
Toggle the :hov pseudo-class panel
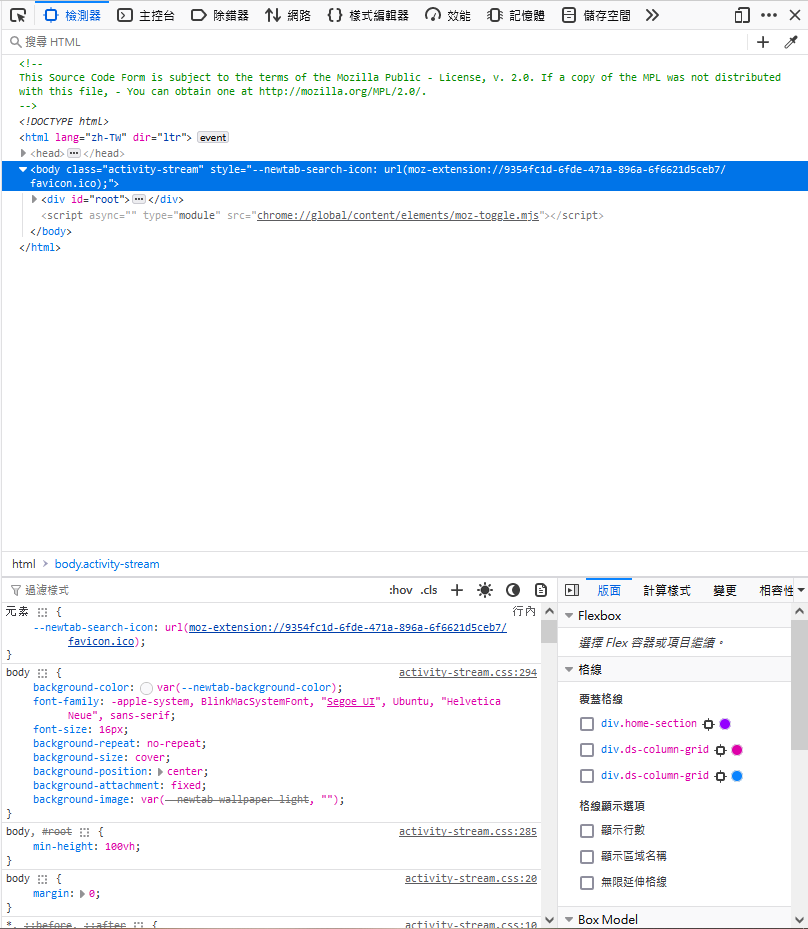(x=400, y=590)
